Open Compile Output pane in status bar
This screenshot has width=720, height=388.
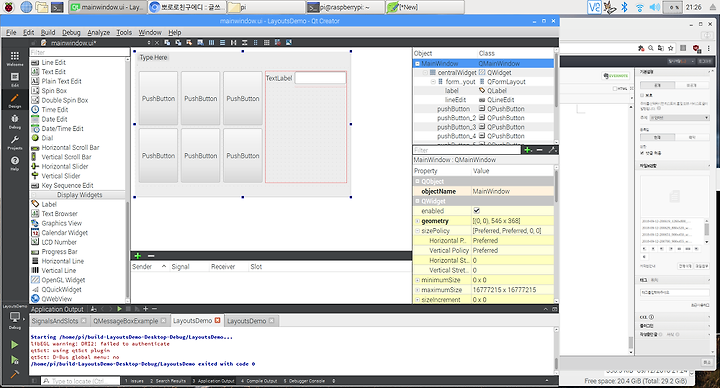[259, 381]
